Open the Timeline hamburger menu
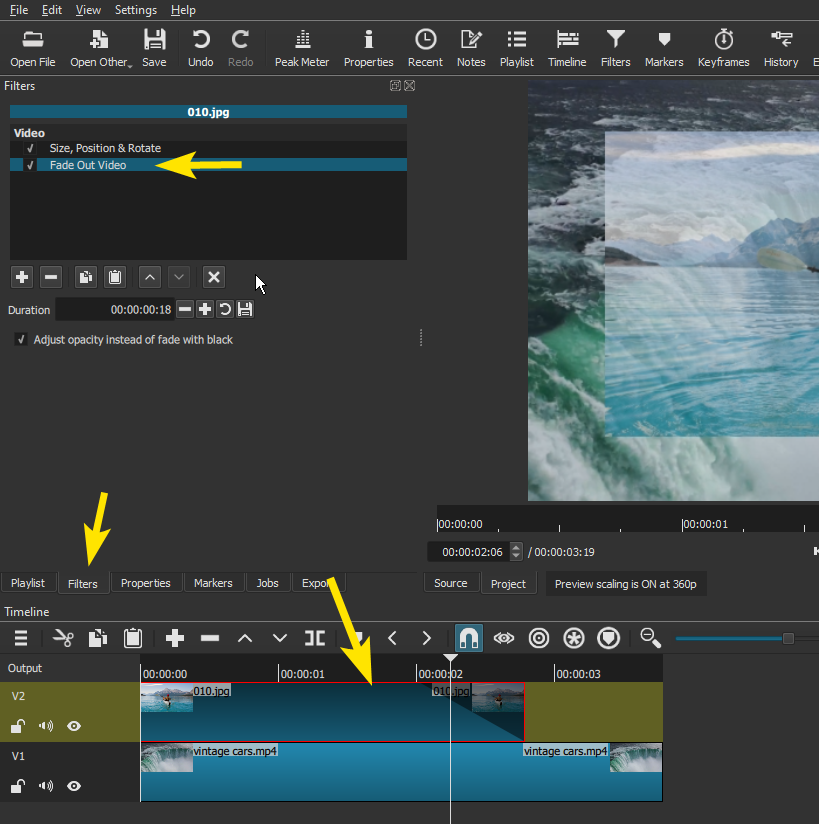The image size is (819, 824). coord(21,638)
